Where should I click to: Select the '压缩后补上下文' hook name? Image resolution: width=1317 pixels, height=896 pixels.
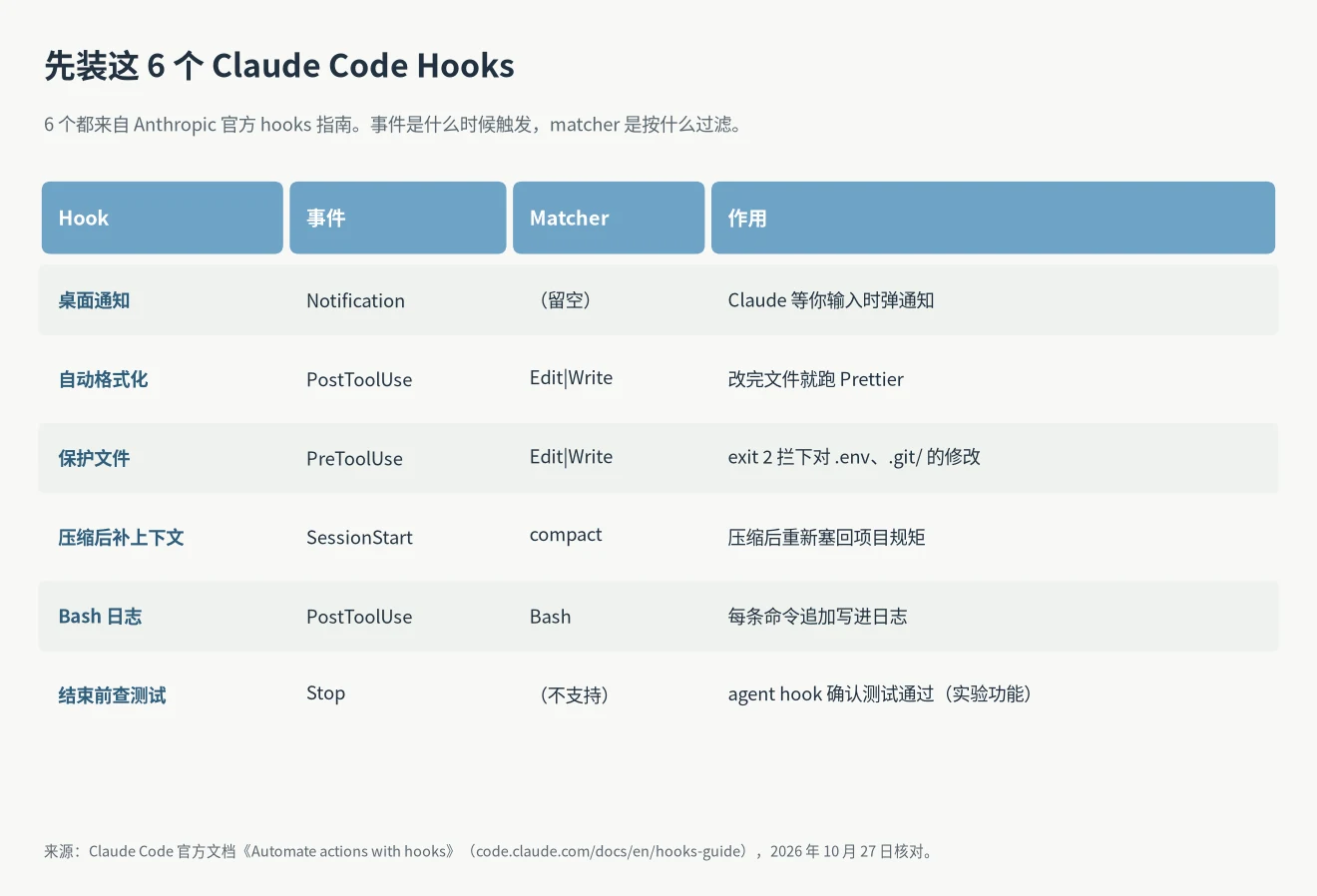tap(121, 537)
